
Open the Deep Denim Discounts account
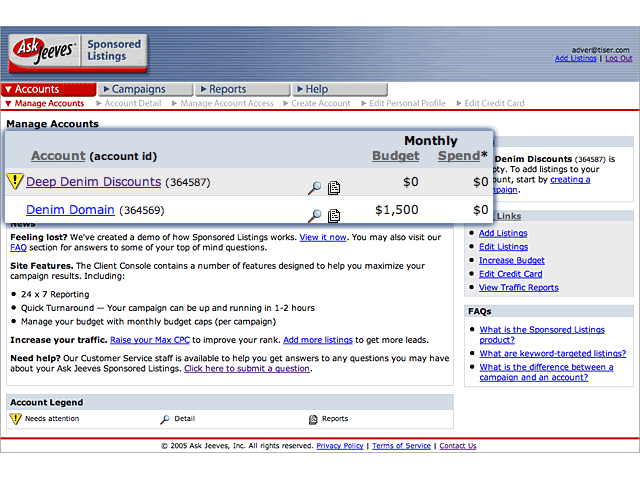93,182
